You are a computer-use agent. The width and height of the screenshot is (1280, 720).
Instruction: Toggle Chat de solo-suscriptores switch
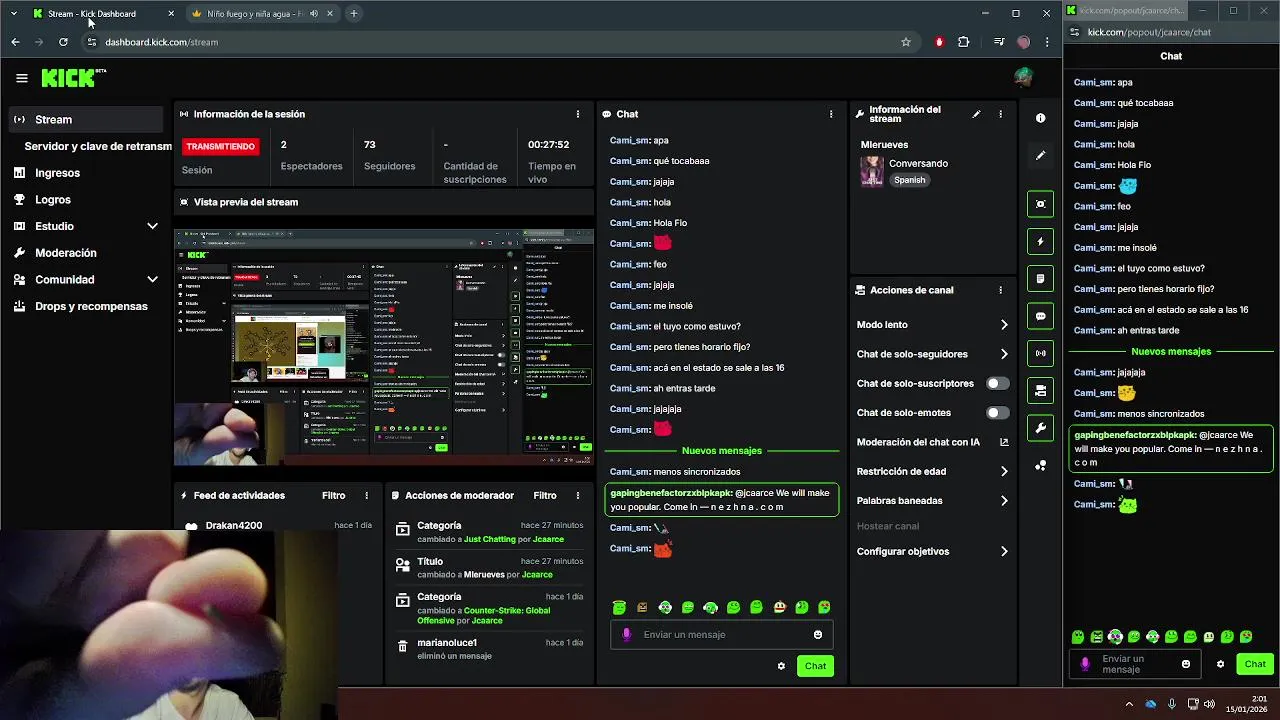[x=997, y=383]
